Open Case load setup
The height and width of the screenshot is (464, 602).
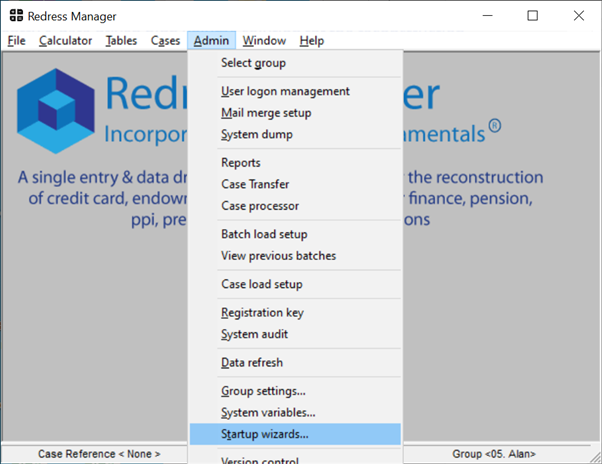[x=295, y=284]
